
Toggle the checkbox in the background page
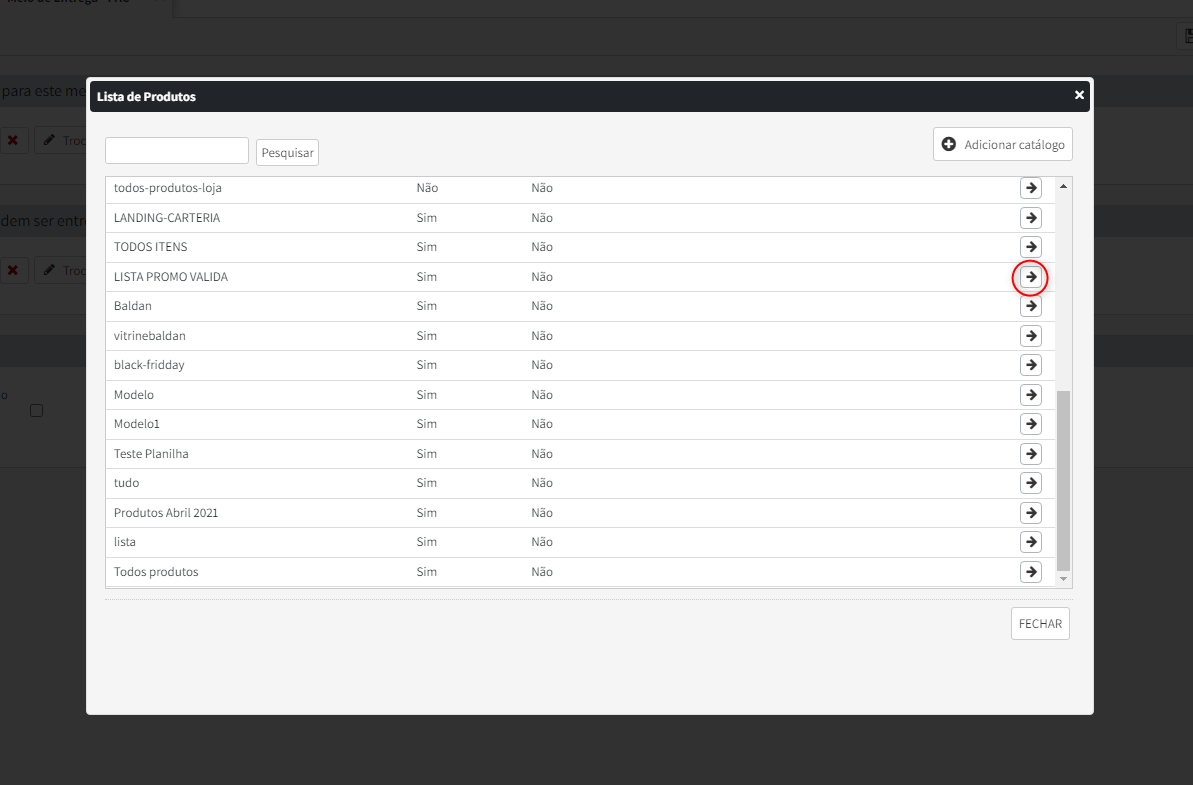point(37,411)
